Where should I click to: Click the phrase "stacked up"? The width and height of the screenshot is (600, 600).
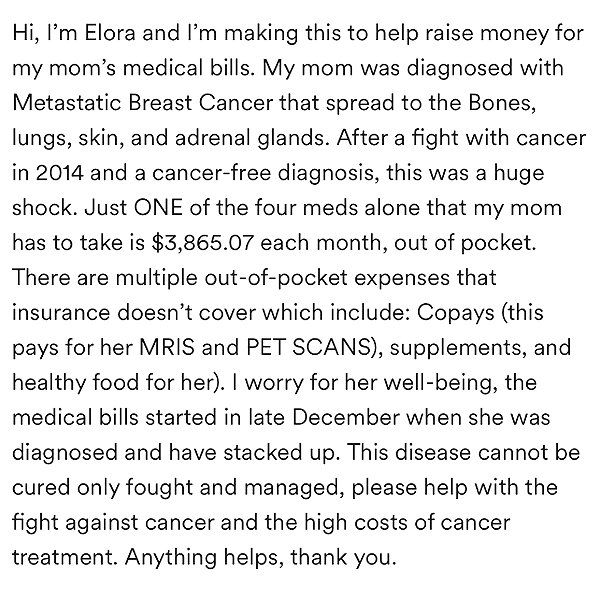click(279, 452)
